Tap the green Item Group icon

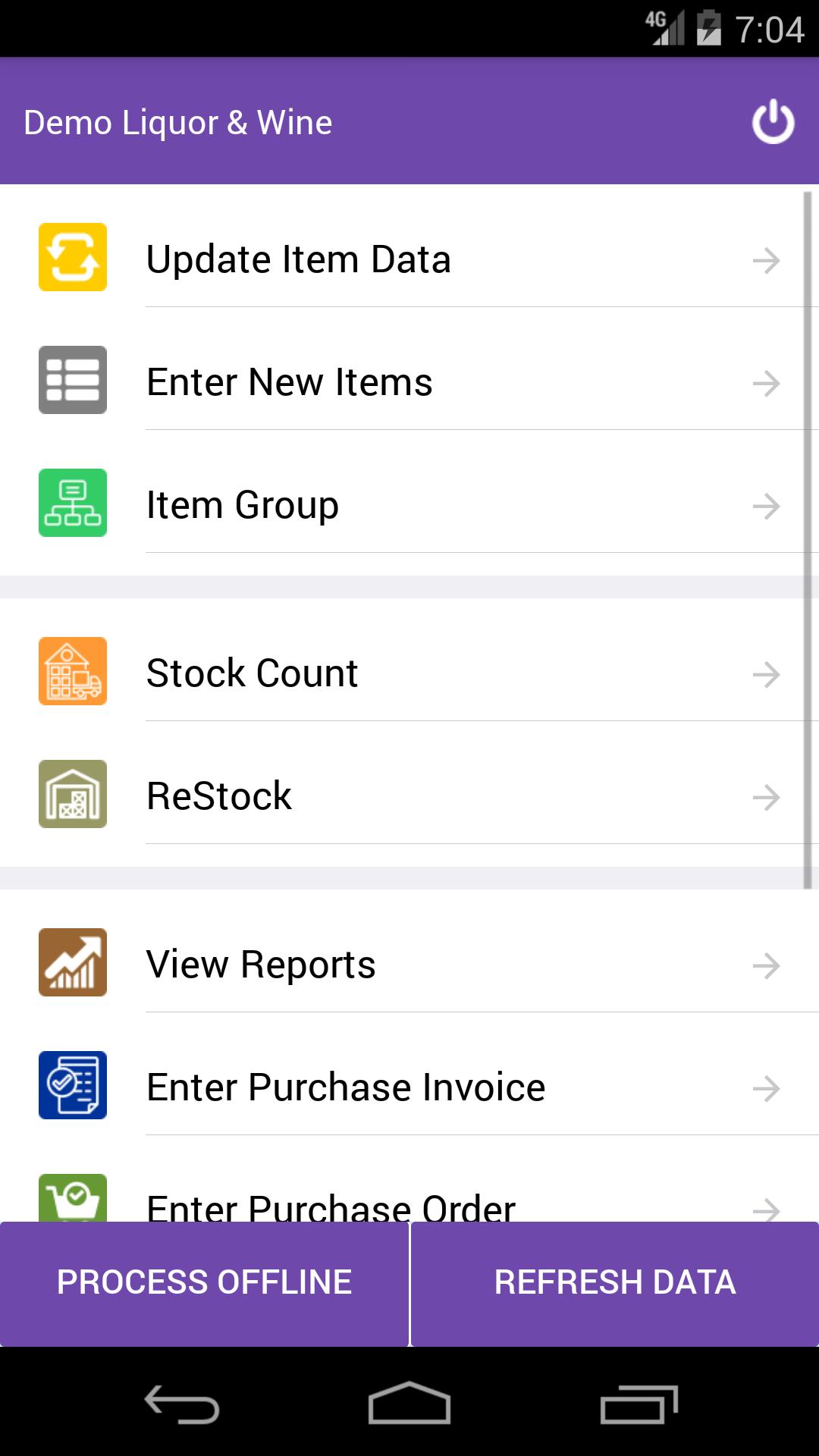pos(73,503)
